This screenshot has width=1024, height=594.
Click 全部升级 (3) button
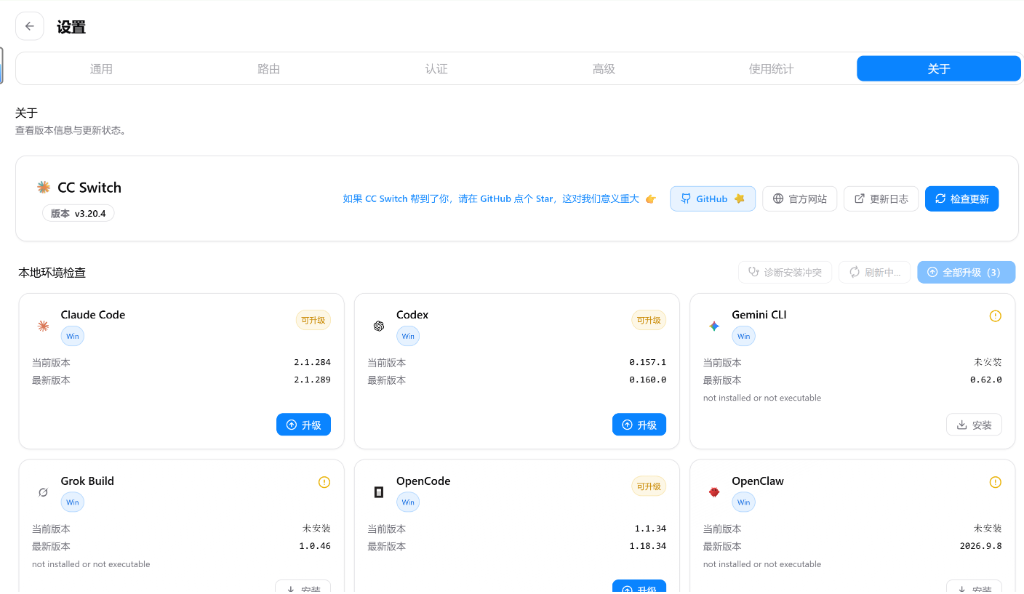966,272
